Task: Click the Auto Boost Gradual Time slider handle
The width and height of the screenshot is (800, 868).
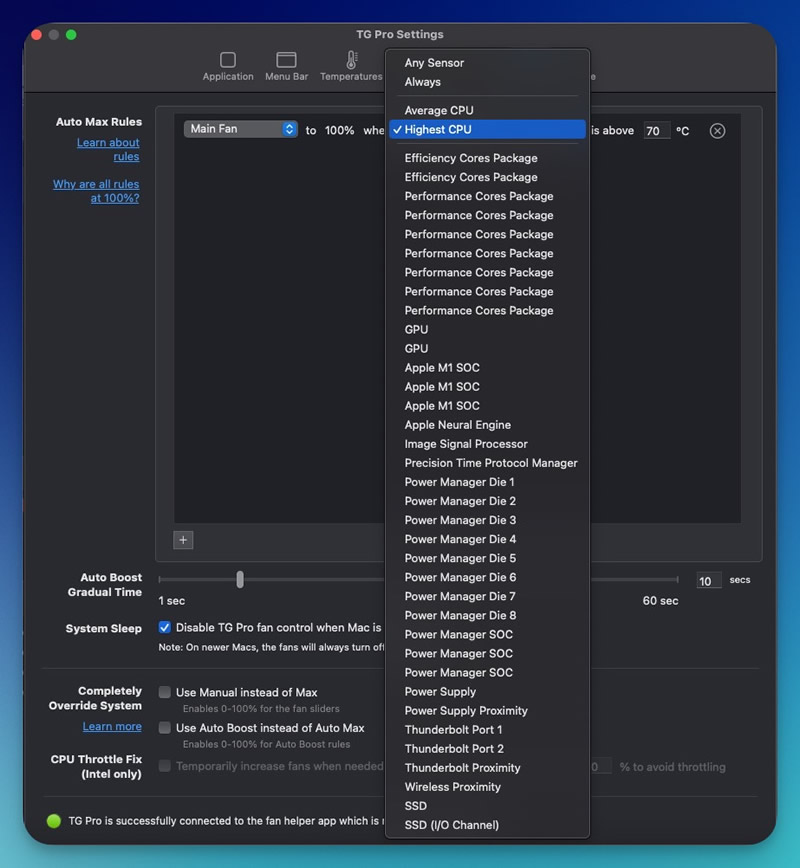Action: click(x=240, y=580)
